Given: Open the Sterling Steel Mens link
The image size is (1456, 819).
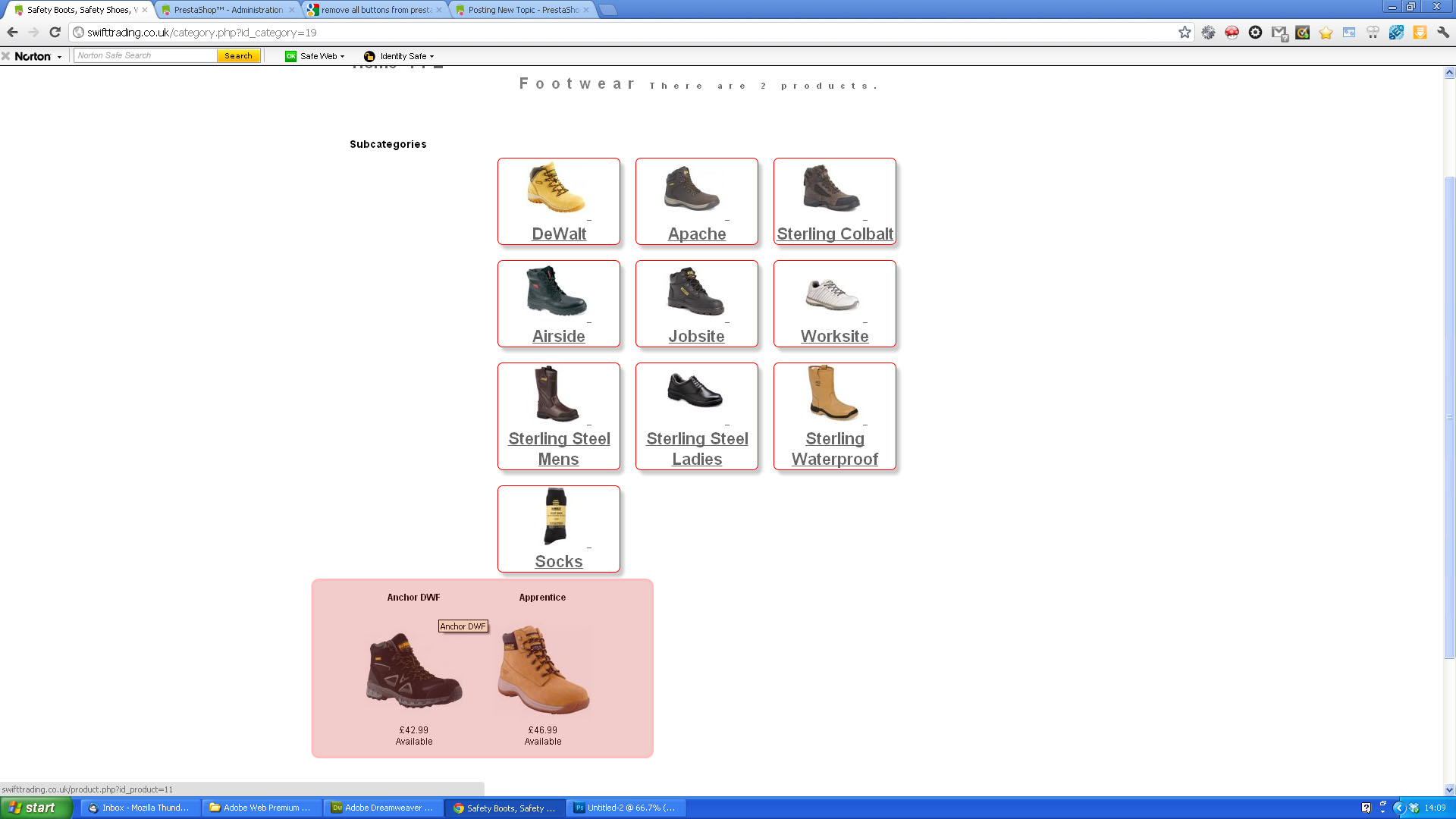Looking at the screenshot, I should (x=559, y=449).
